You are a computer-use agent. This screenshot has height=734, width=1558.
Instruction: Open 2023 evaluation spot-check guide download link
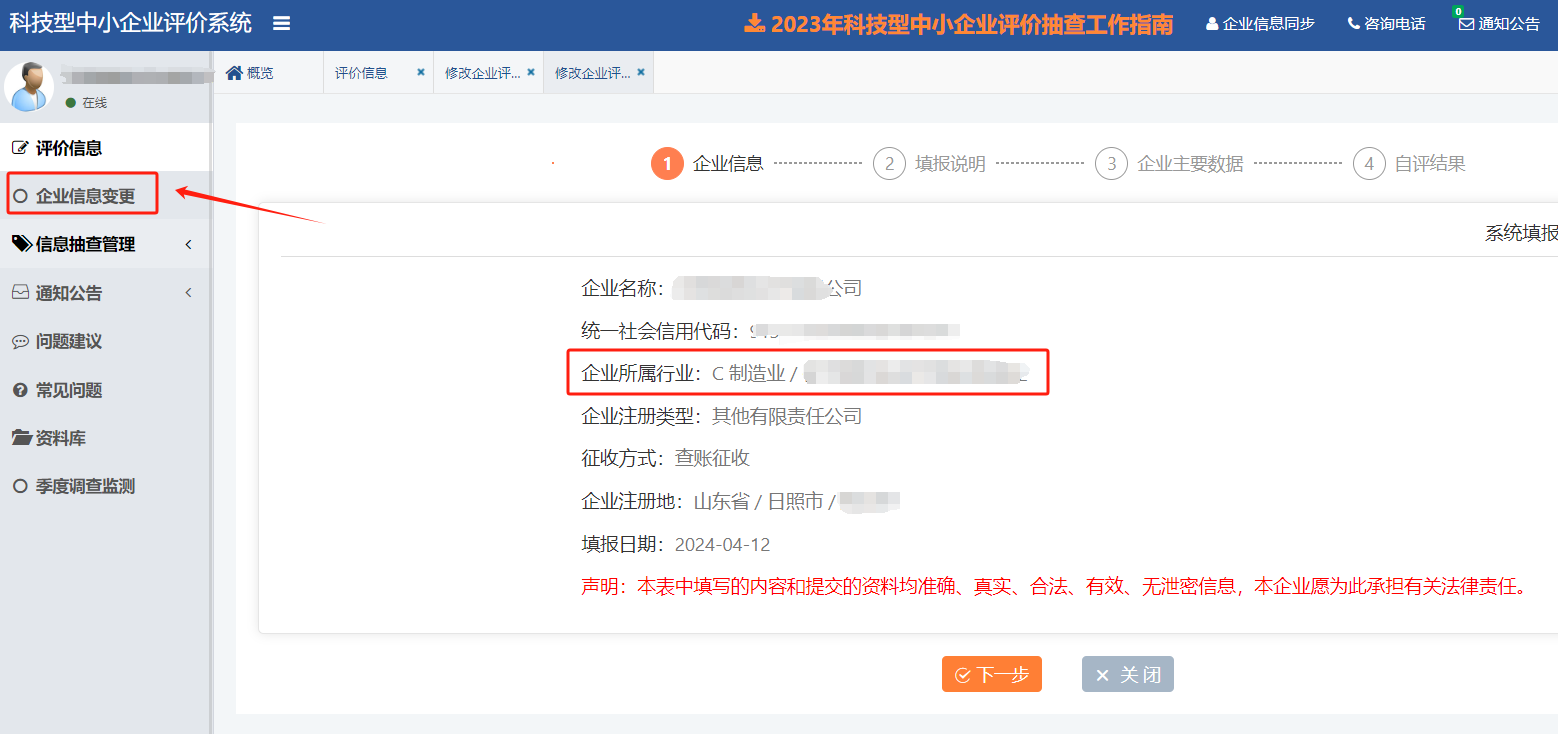pyautogui.click(x=958, y=24)
